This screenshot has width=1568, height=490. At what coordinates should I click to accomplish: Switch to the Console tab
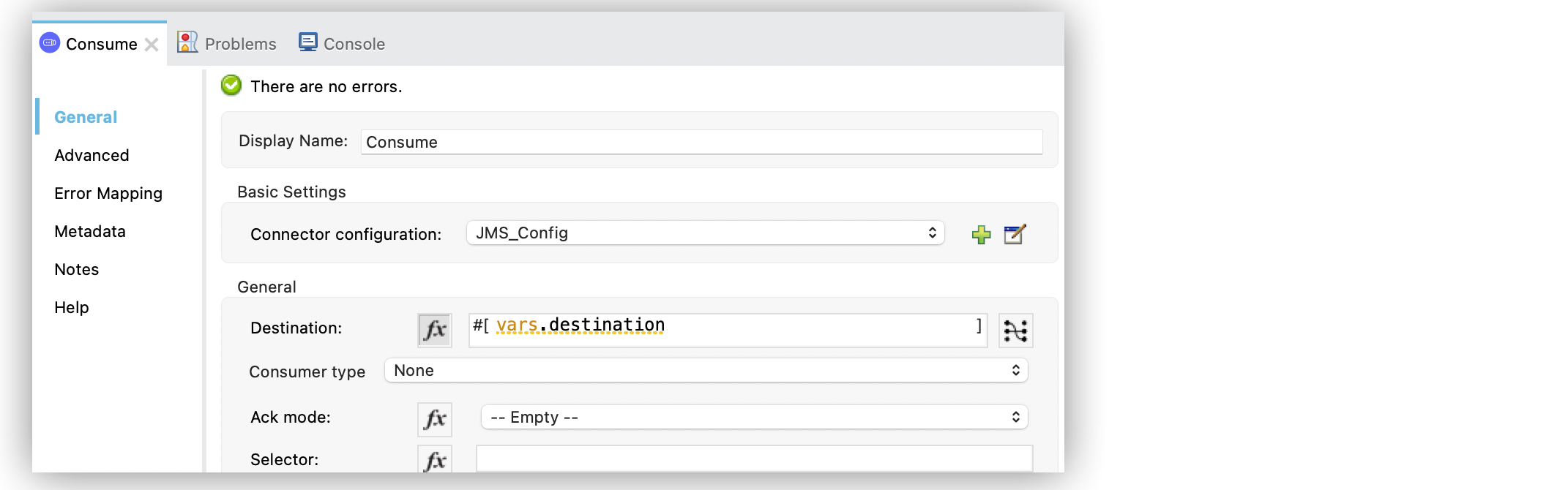(354, 44)
